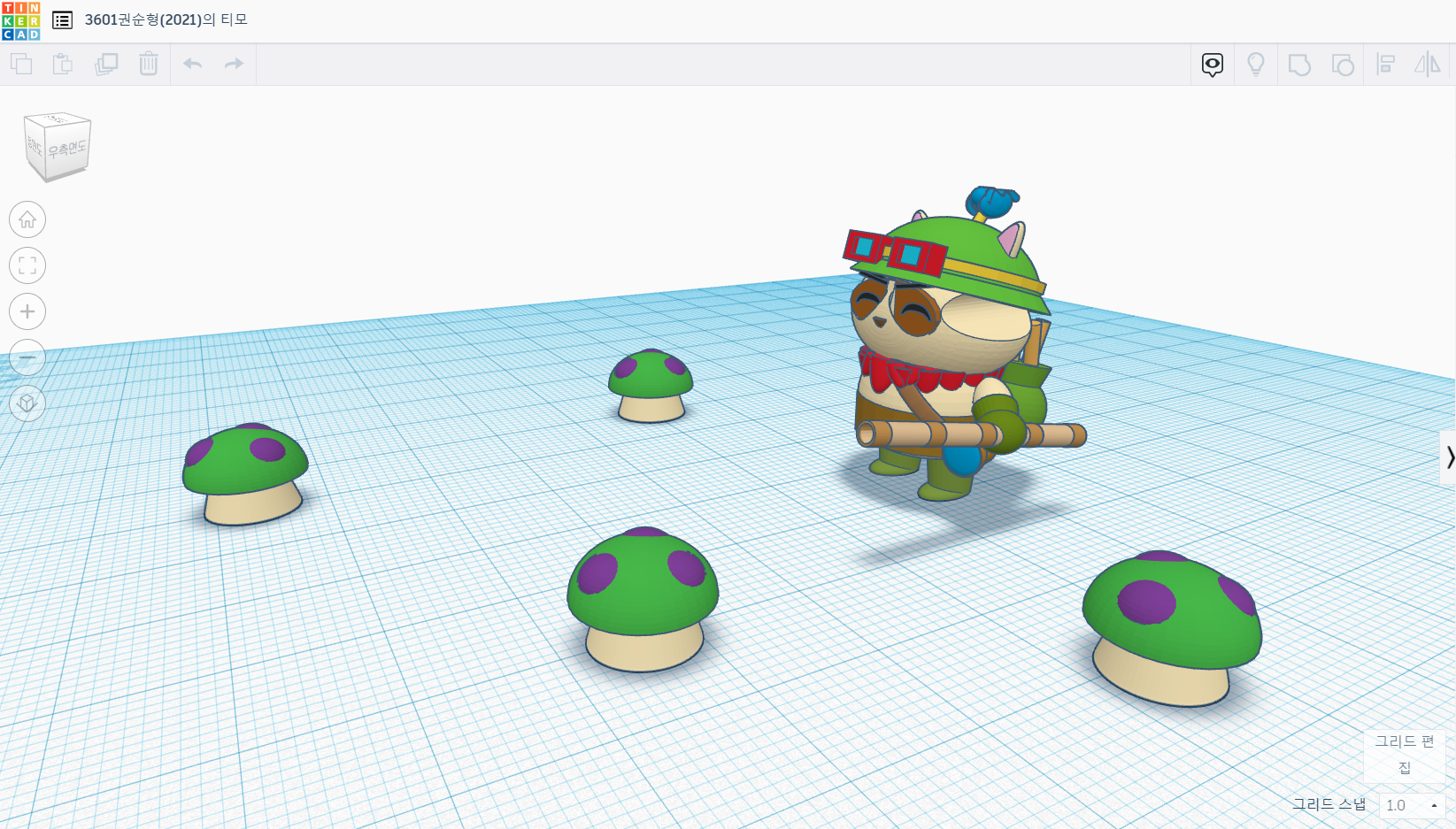Click the Undo arrow
Image resolution: width=1456 pixels, height=829 pixels.
(x=193, y=64)
